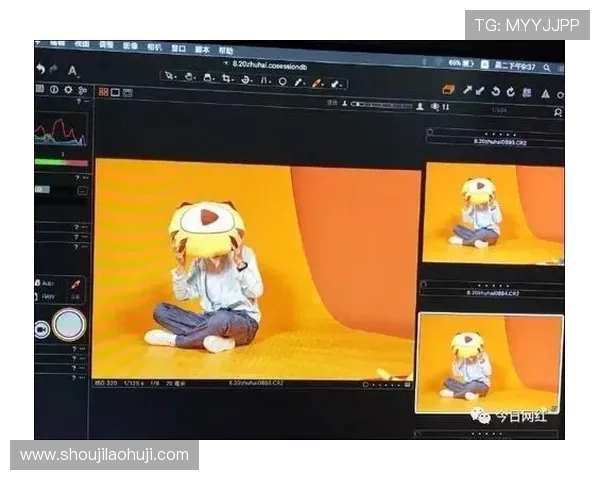Open the Library tool tab icon
The width and height of the screenshot is (600, 480).
(40, 88)
